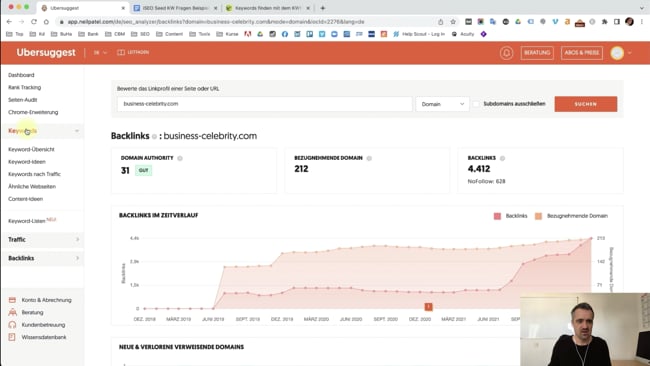Click the Ubersuggest logo
This screenshot has width=650, height=366.
[x=46, y=53]
